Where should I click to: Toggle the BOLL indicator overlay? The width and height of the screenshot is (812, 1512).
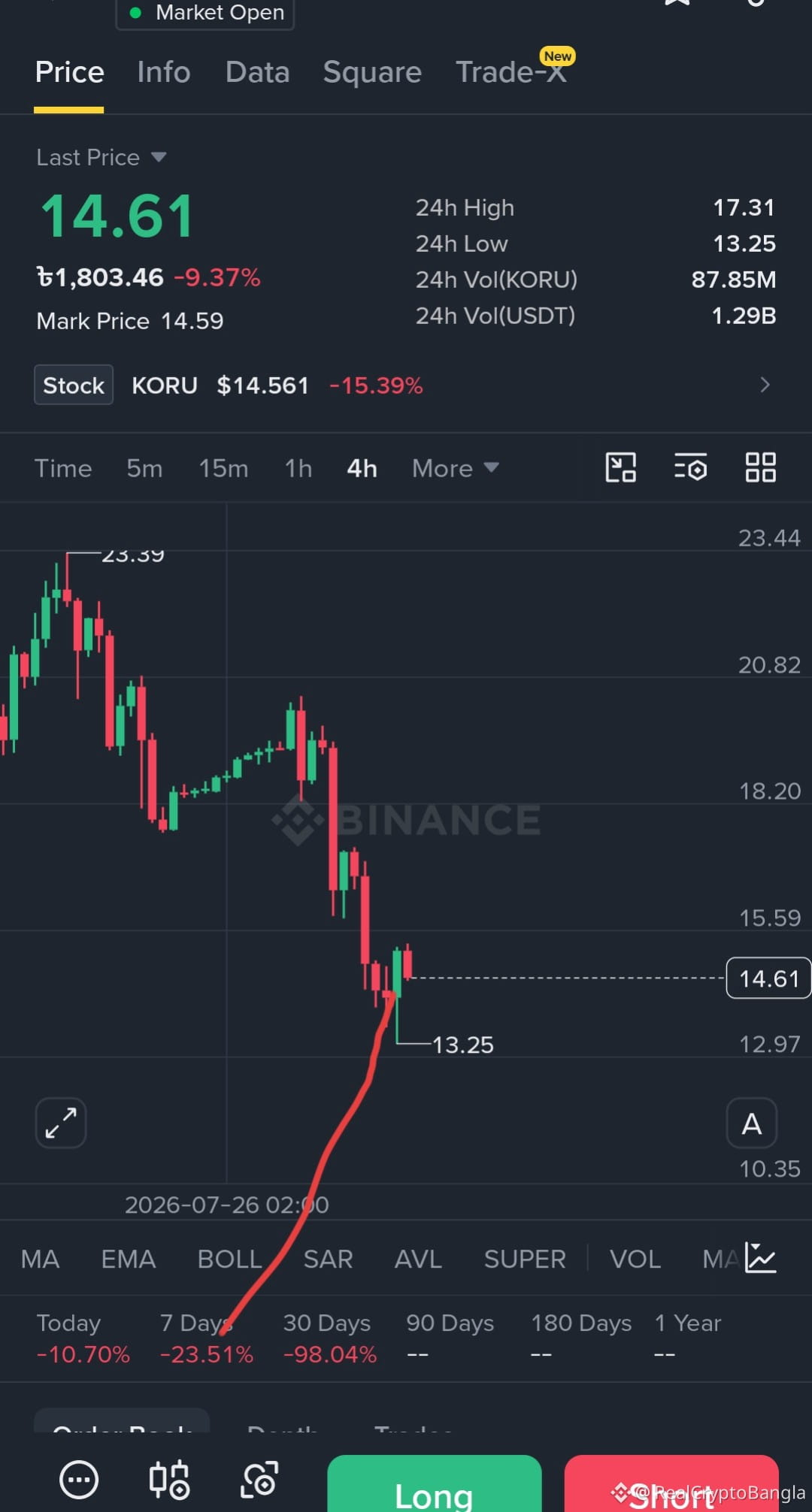(229, 1259)
